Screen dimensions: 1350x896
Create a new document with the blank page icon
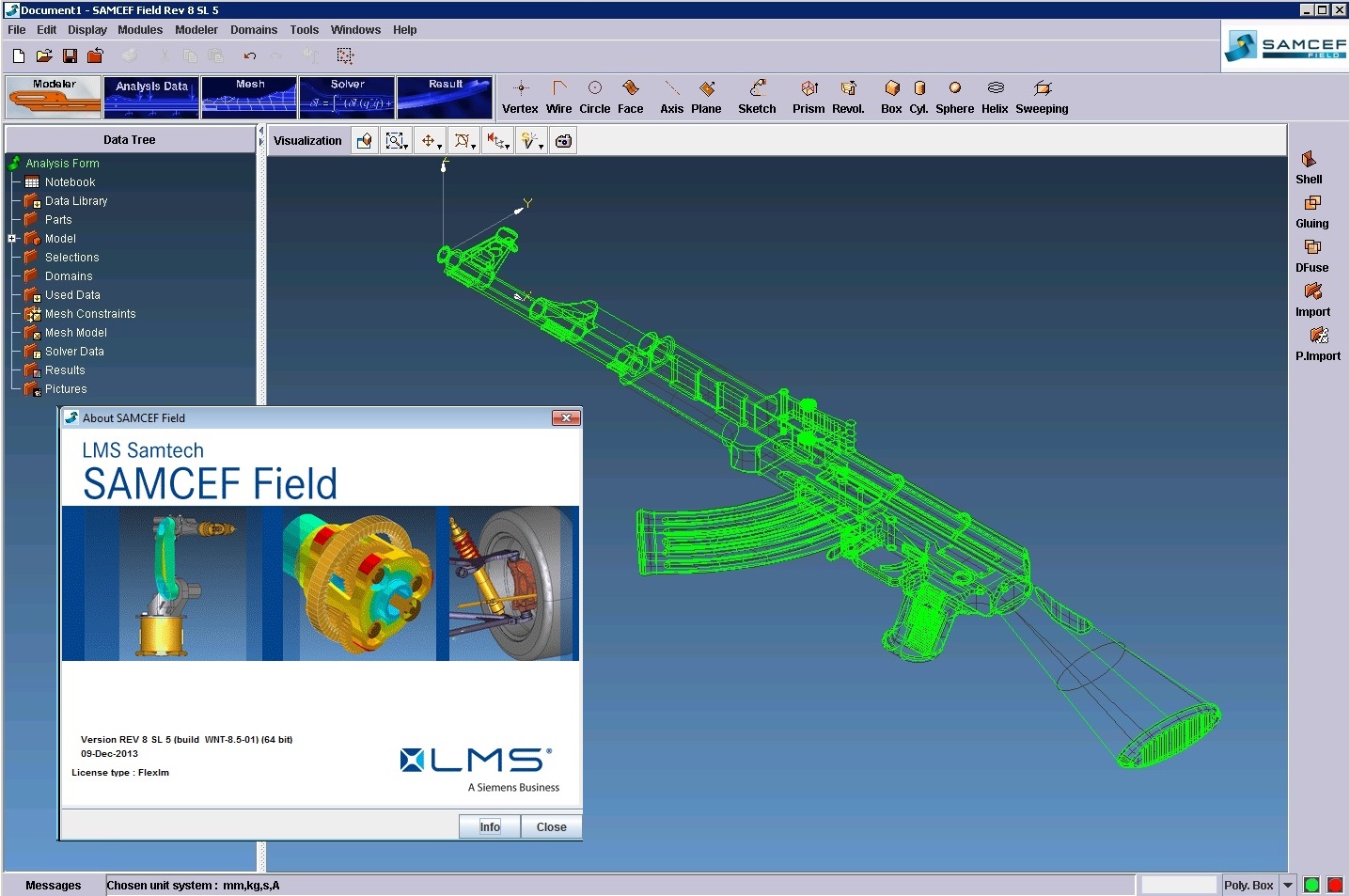[x=19, y=56]
